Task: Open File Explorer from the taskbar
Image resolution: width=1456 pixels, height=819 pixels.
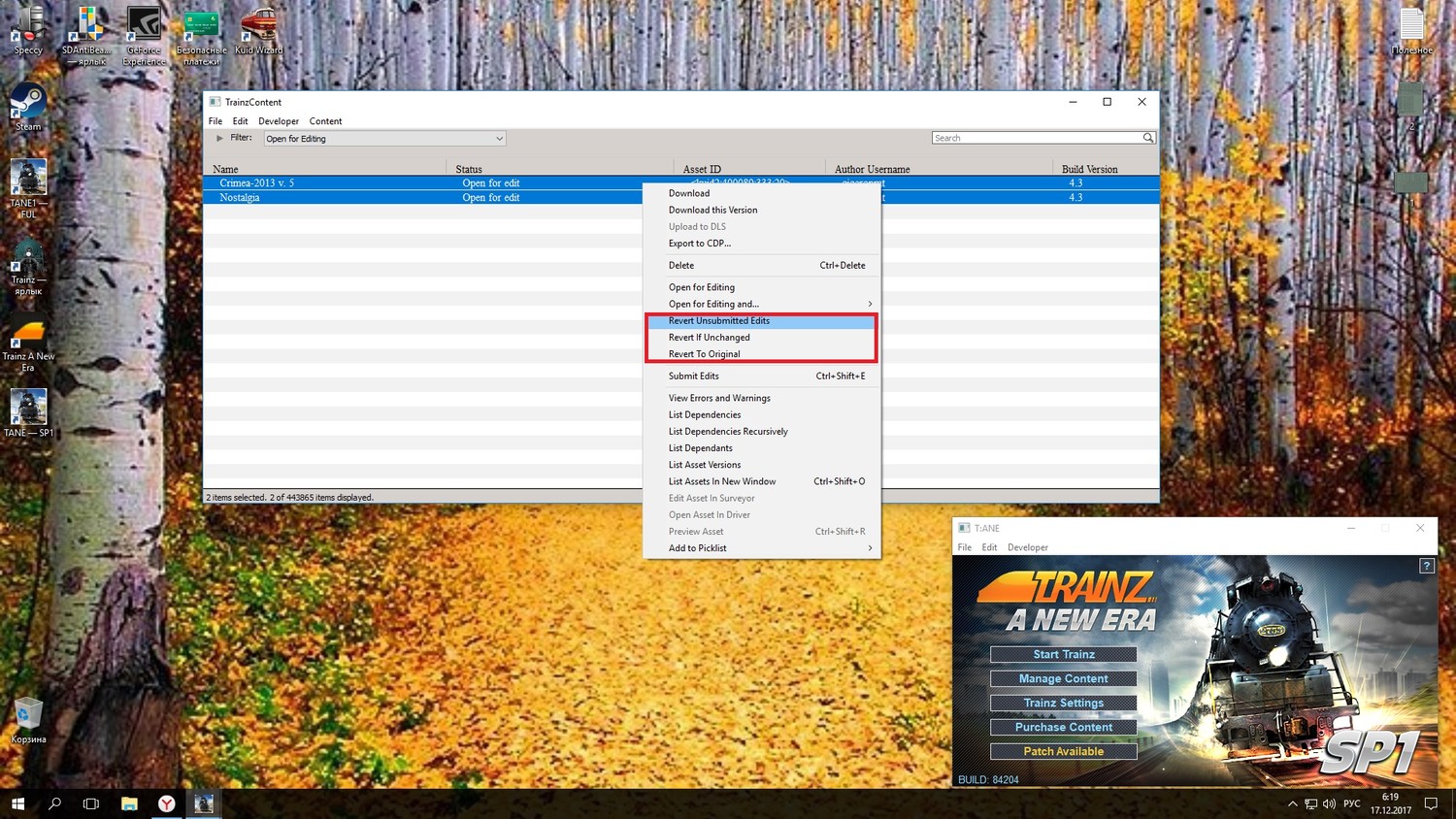Action: coord(129,803)
